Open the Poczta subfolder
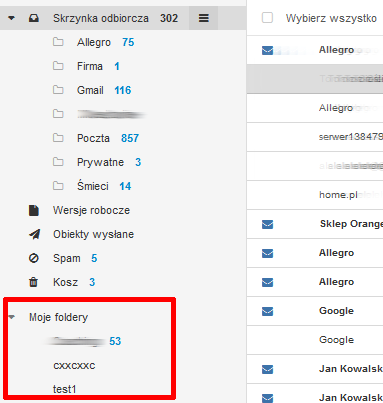This screenshot has height=403, width=383. point(93,138)
